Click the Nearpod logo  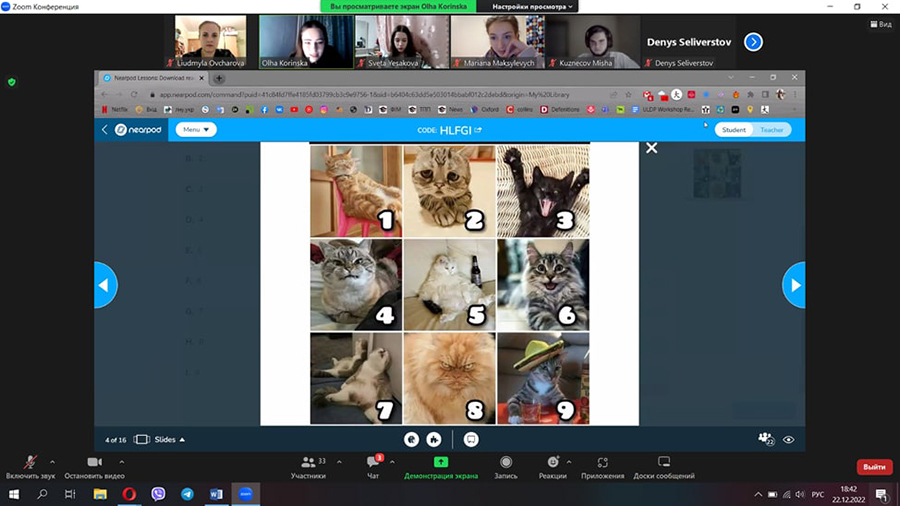coord(138,130)
